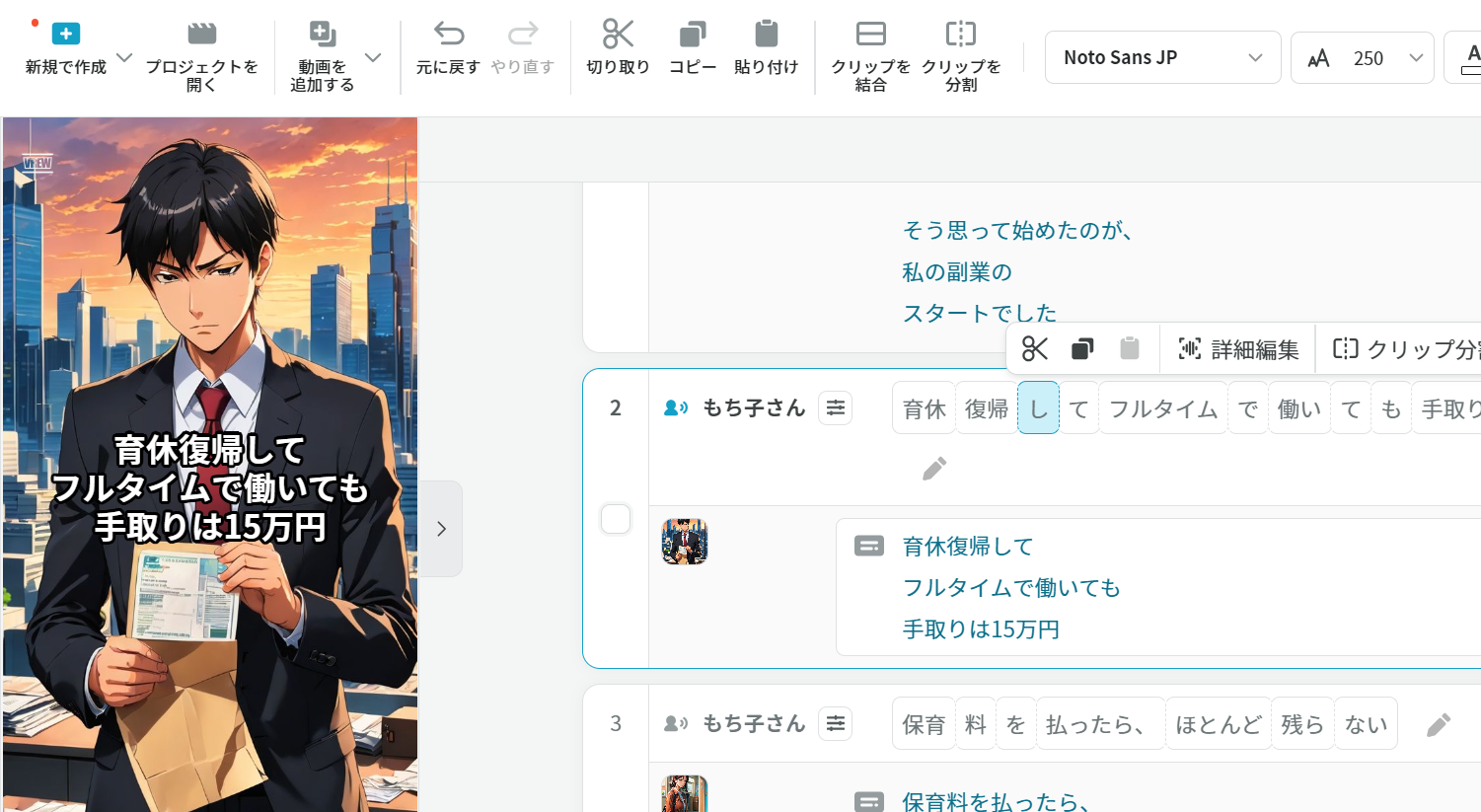This screenshot has height=812, width=1481.
Task: Click pencil edit icon on clip 3
Action: coord(1439,725)
